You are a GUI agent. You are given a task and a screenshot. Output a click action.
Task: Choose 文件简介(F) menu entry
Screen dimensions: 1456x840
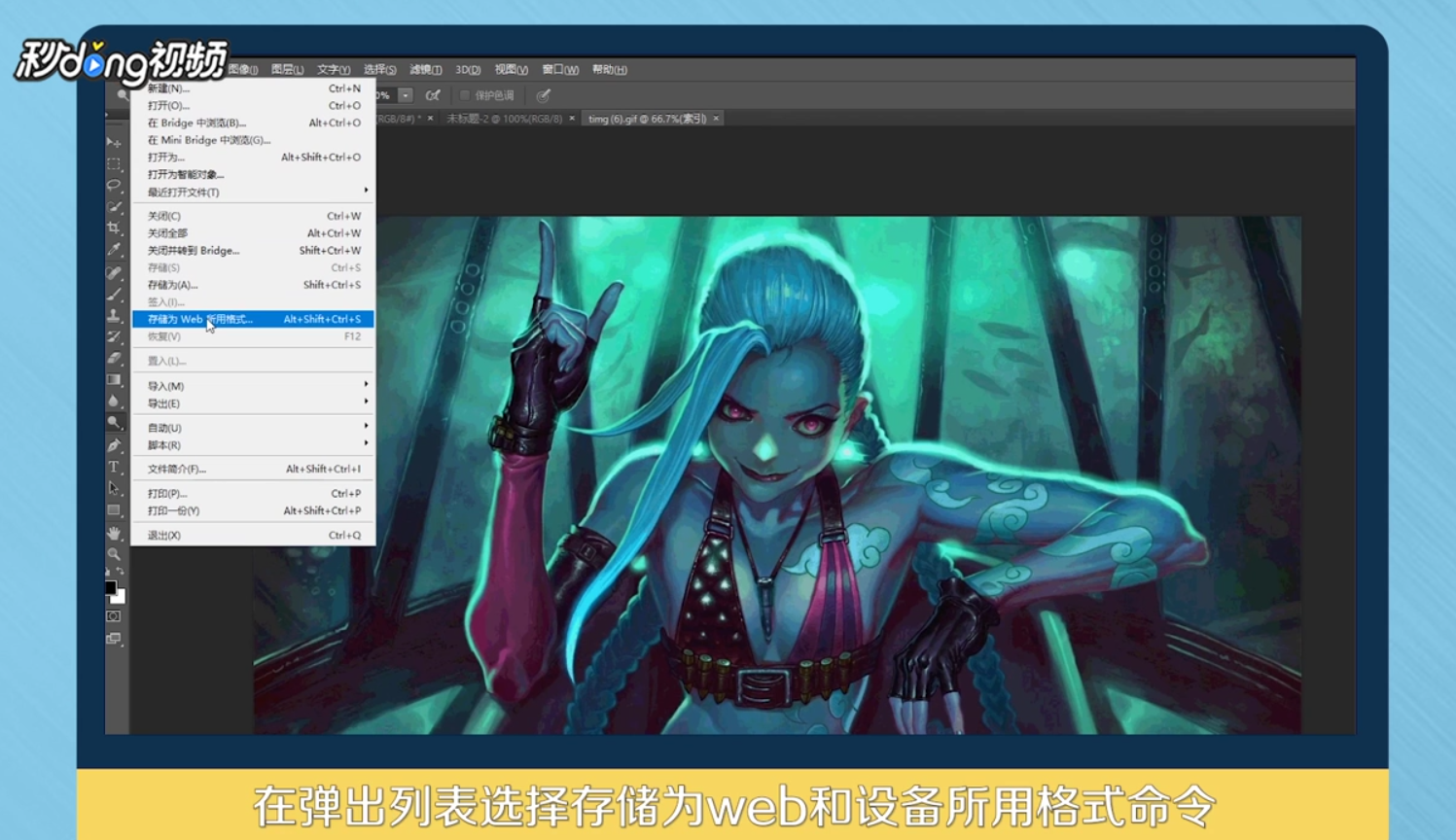[253, 469]
